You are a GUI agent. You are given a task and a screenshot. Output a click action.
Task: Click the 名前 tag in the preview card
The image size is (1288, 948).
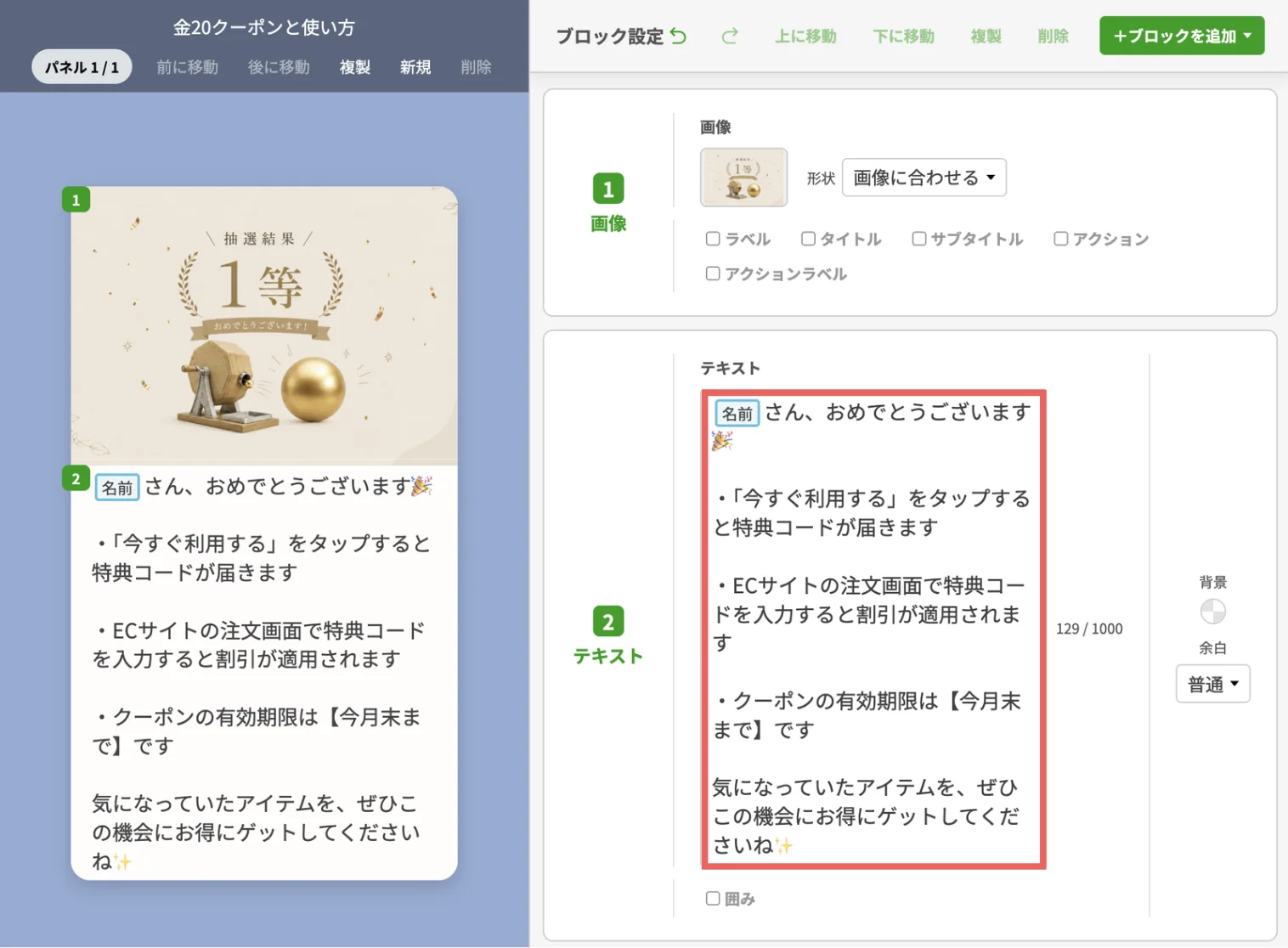click(117, 488)
